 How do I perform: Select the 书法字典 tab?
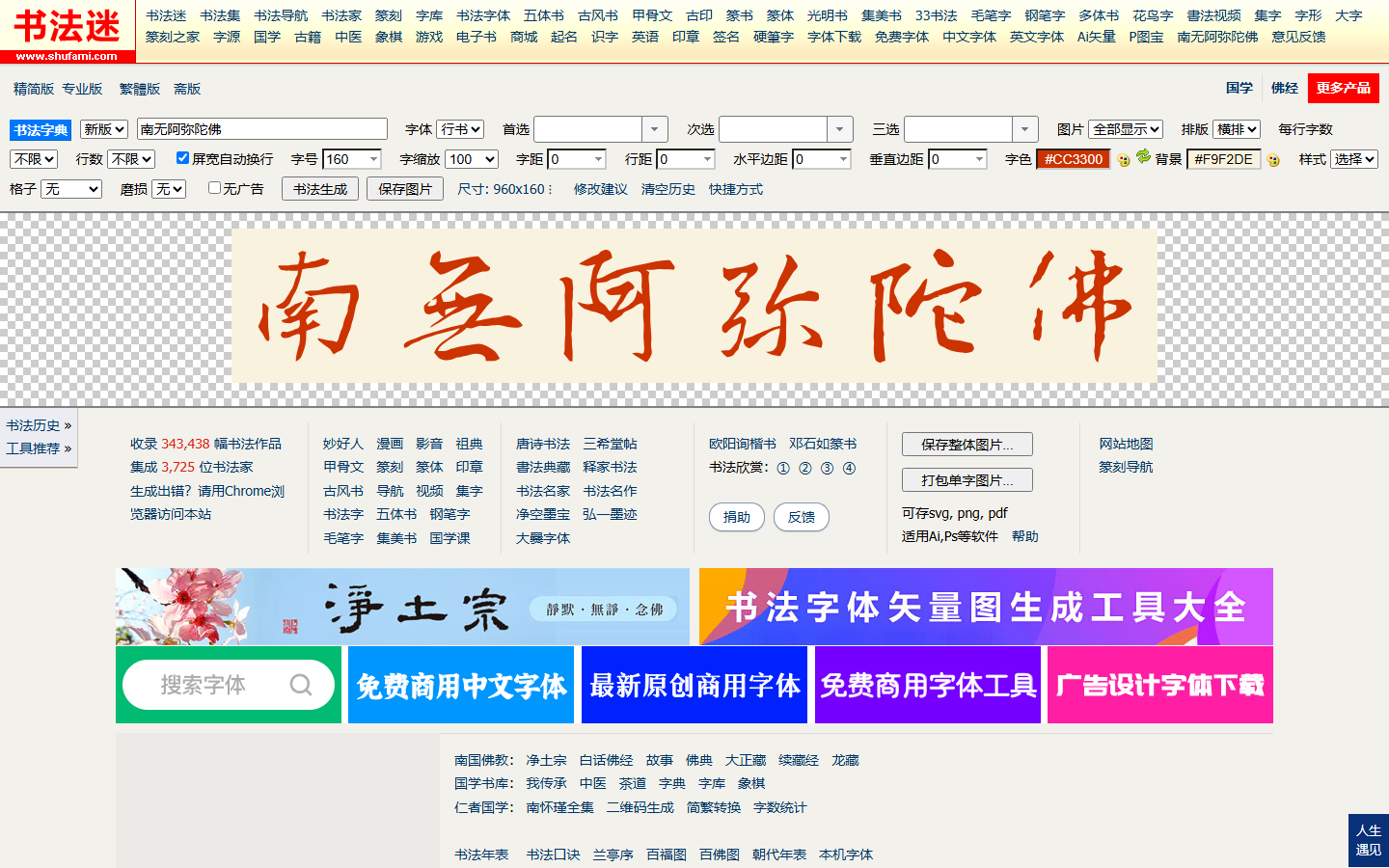coord(41,130)
